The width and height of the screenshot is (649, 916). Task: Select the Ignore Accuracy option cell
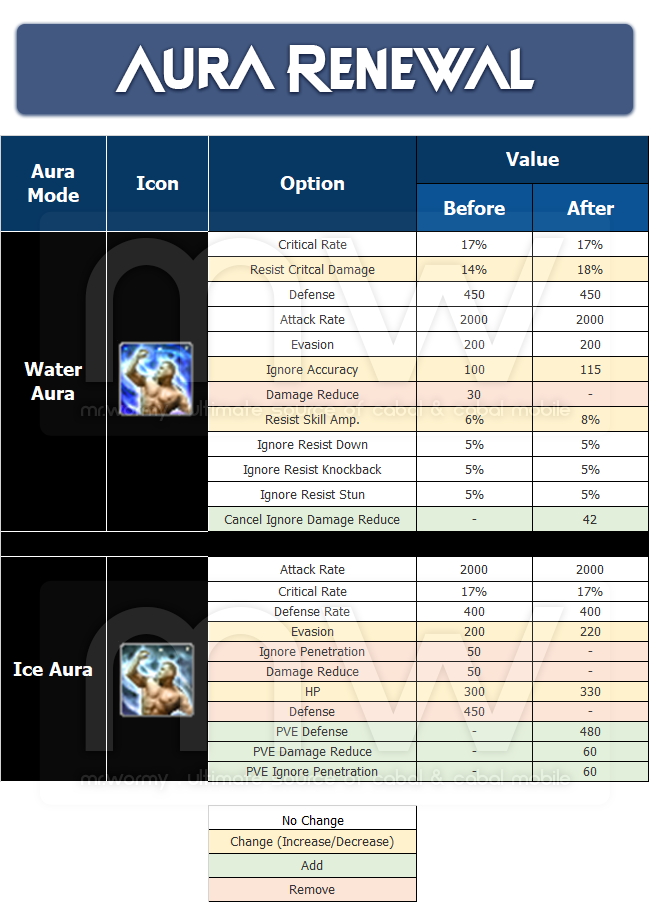pos(312,370)
